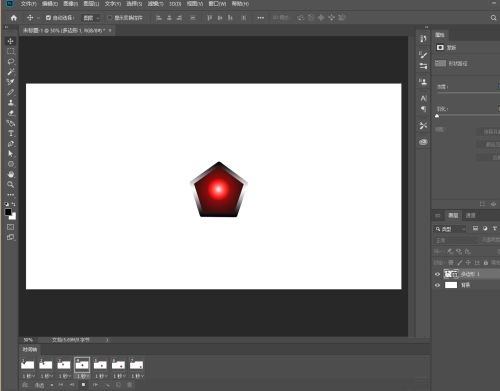500x391 pixels.
Task: Open the search icon at top right
Action: (x=493, y=18)
